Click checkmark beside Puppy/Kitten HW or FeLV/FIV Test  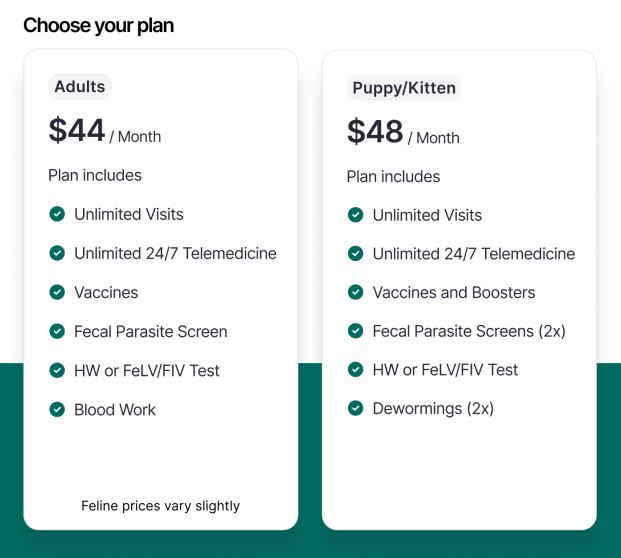pos(355,369)
